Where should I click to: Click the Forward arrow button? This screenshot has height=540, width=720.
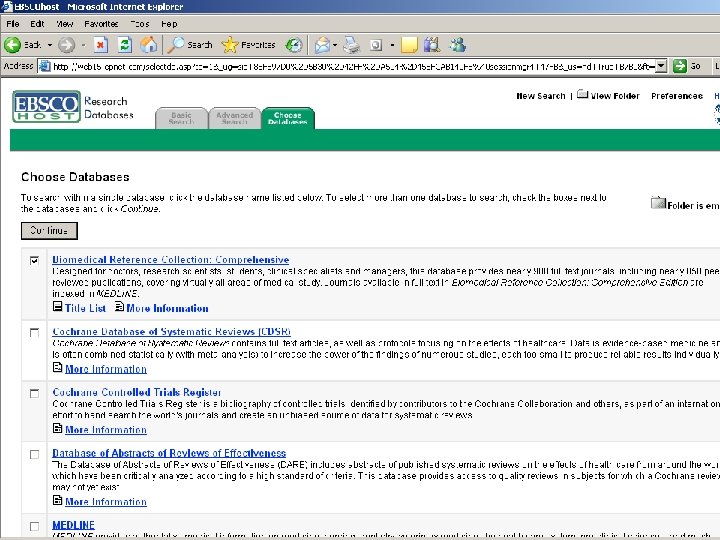tap(67, 45)
